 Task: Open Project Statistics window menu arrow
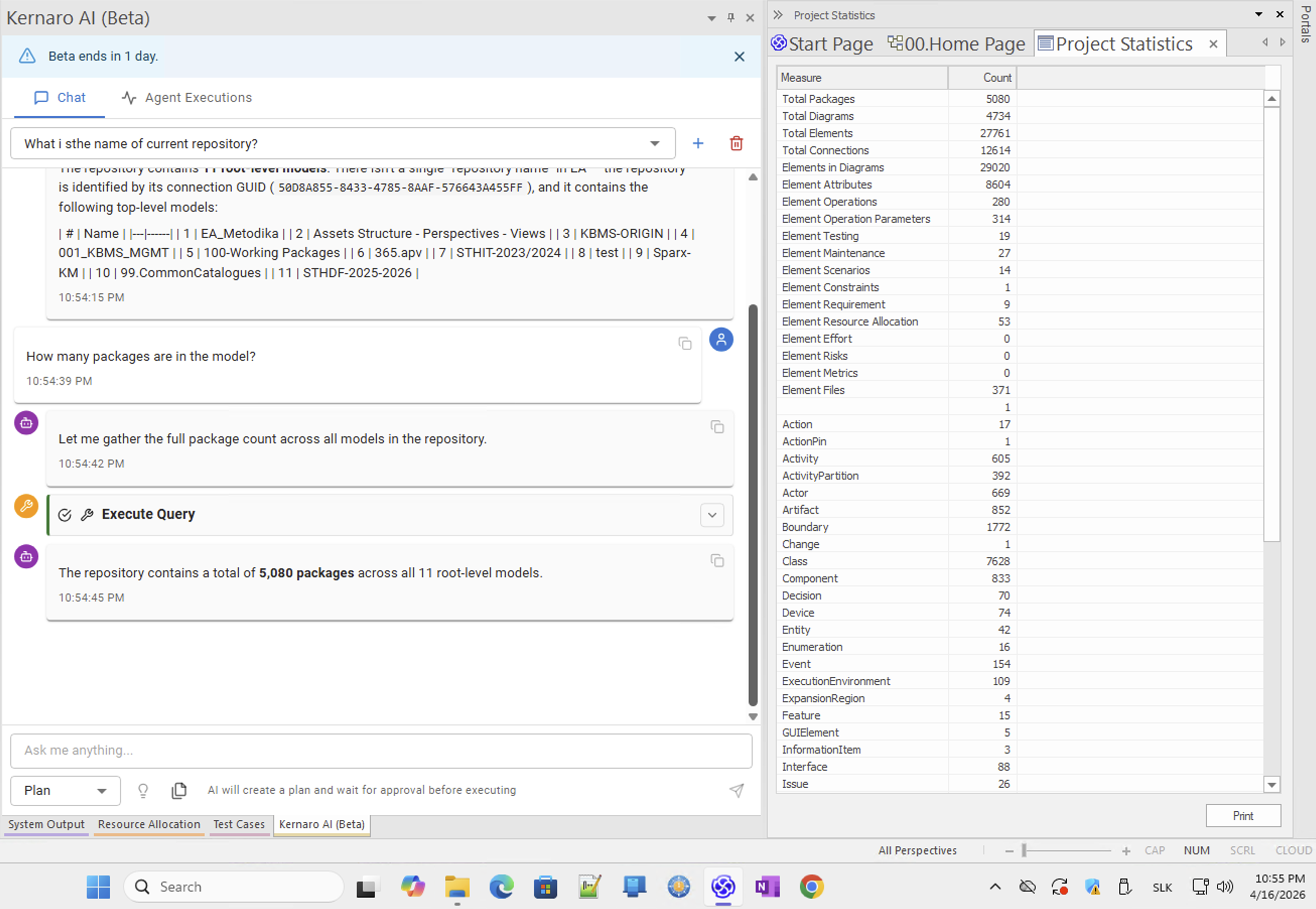click(x=1259, y=14)
